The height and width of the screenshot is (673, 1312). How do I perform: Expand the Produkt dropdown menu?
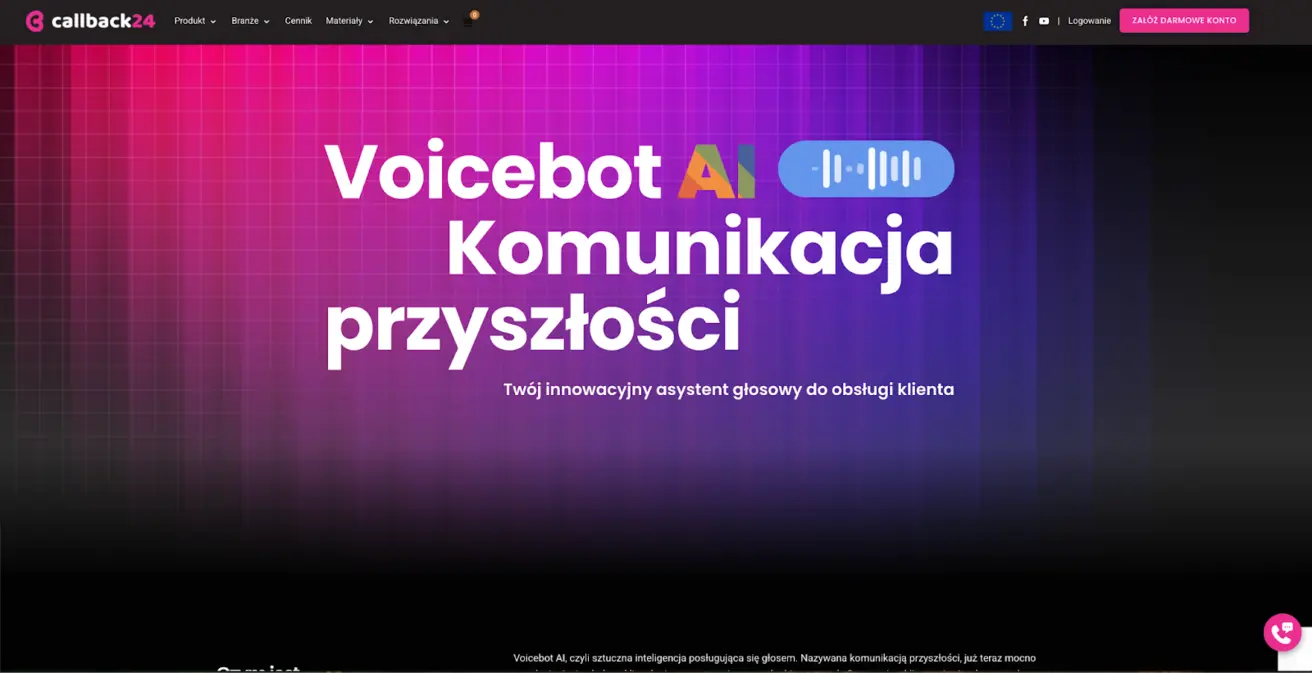(x=195, y=21)
